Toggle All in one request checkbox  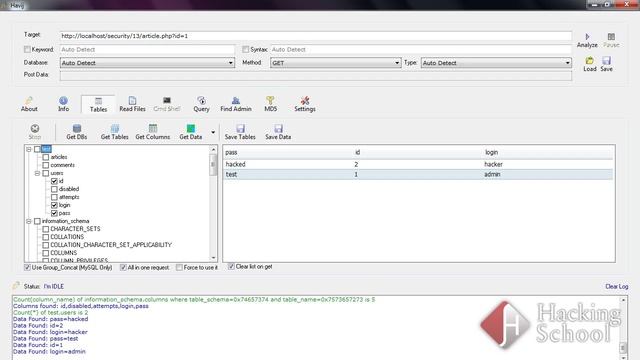tap(123, 267)
